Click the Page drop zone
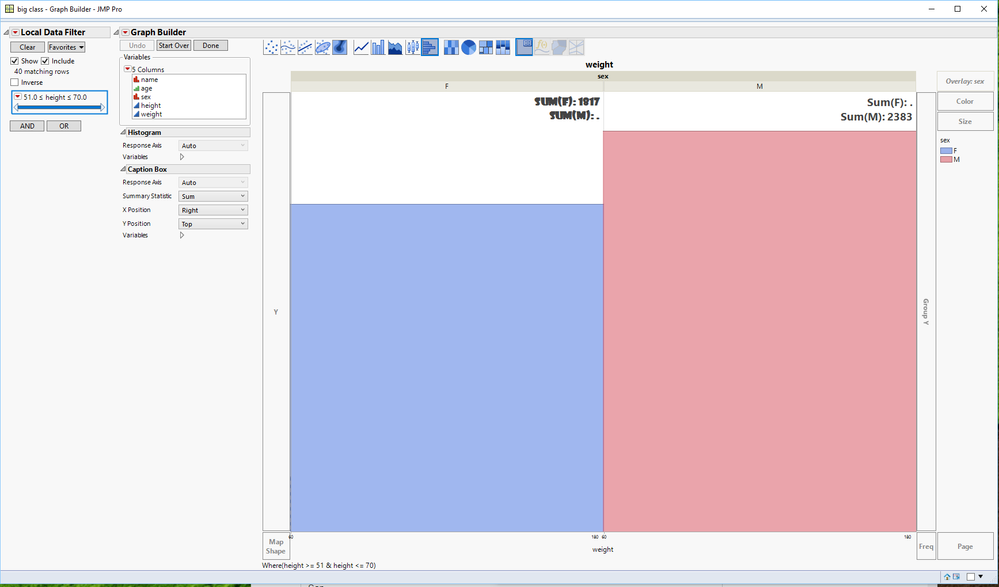The width and height of the screenshot is (999, 587). (965, 546)
